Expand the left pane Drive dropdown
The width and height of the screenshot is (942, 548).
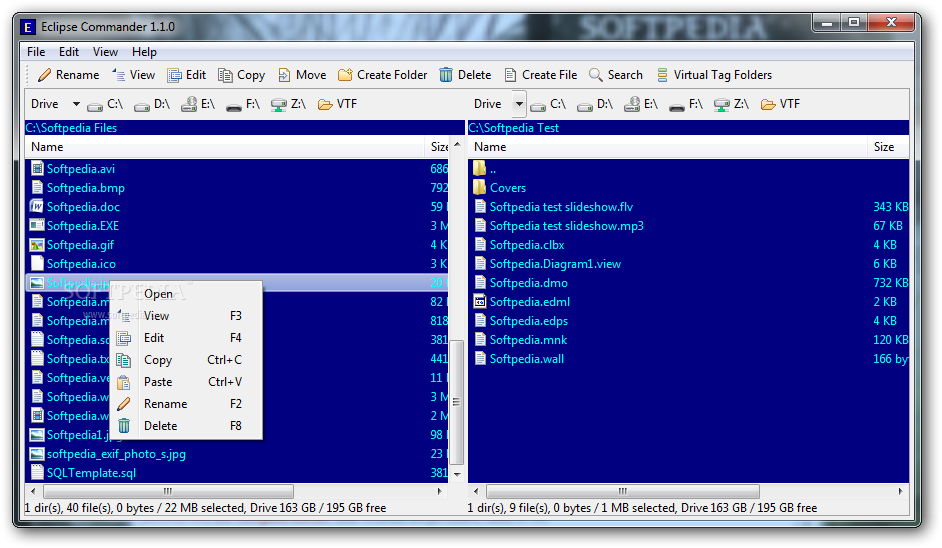tap(76, 104)
